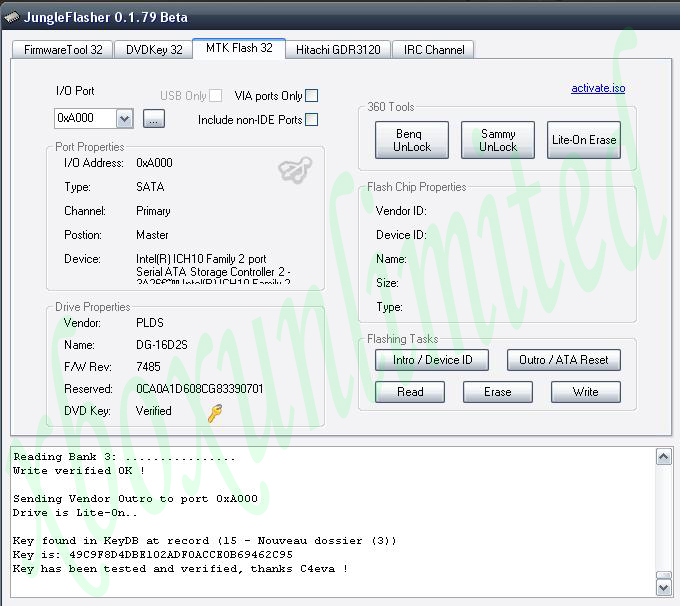Click the browse ellipsis button beside I/O port

[153, 119]
